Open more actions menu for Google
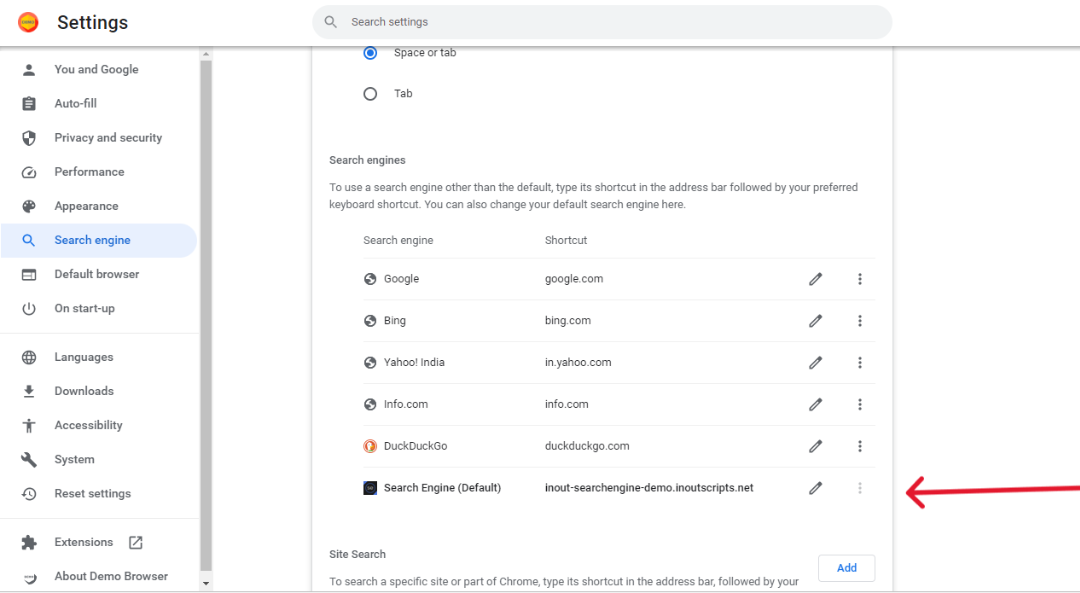 860,279
